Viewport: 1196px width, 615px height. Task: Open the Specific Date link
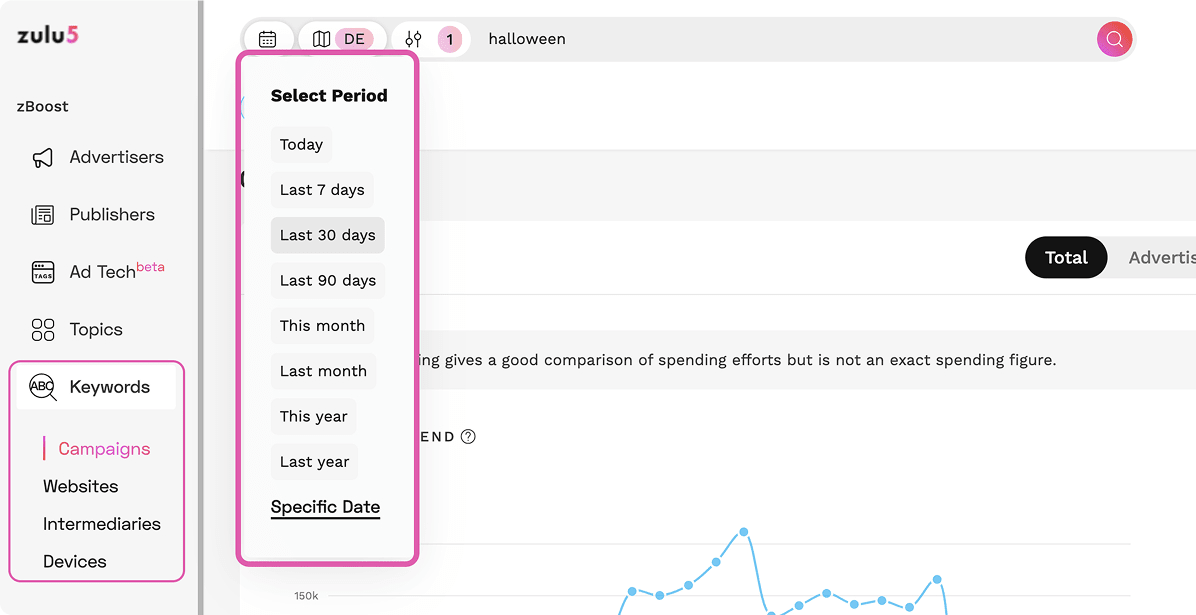click(325, 507)
